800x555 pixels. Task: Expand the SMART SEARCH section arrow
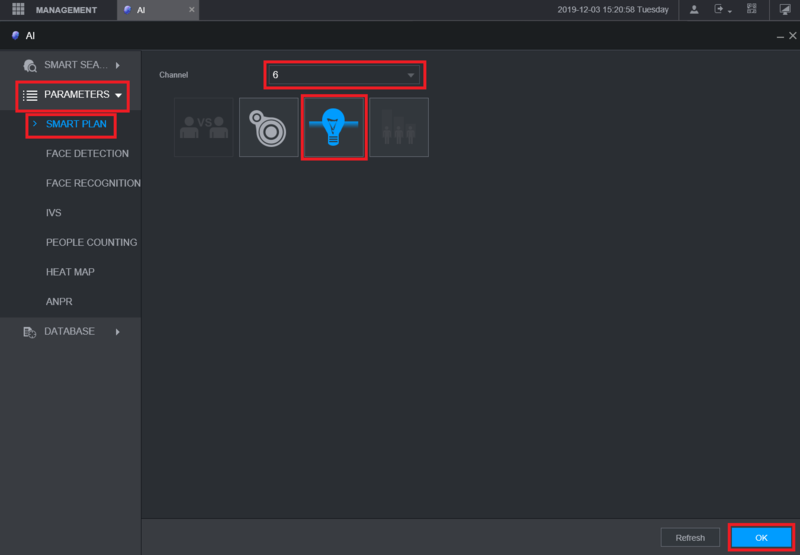click(x=118, y=65)
